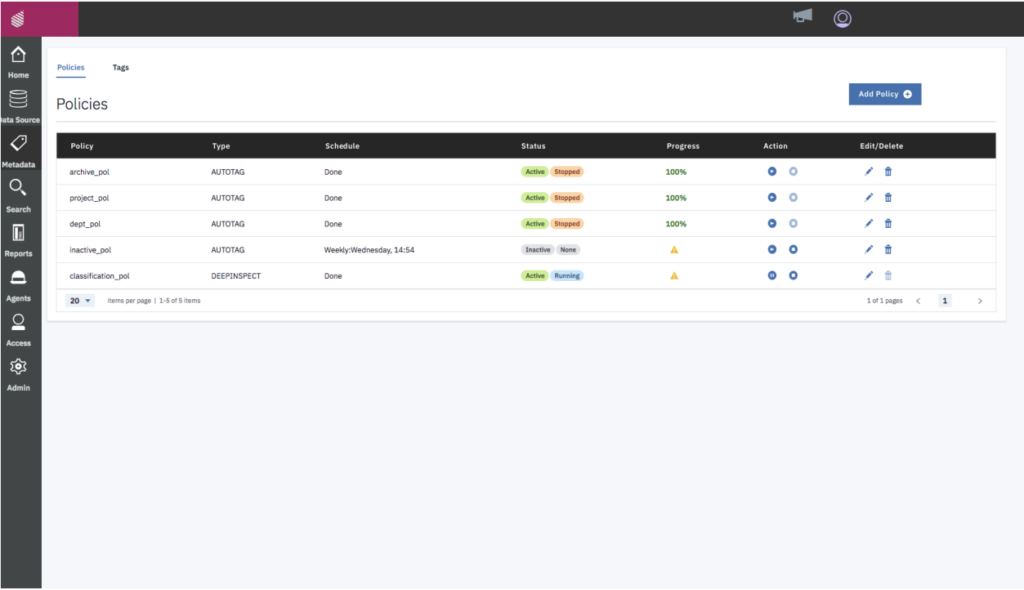Viewport: 1024px width, 590px height.
Task: Click the previous page chevron
Action: click(918, 300)
